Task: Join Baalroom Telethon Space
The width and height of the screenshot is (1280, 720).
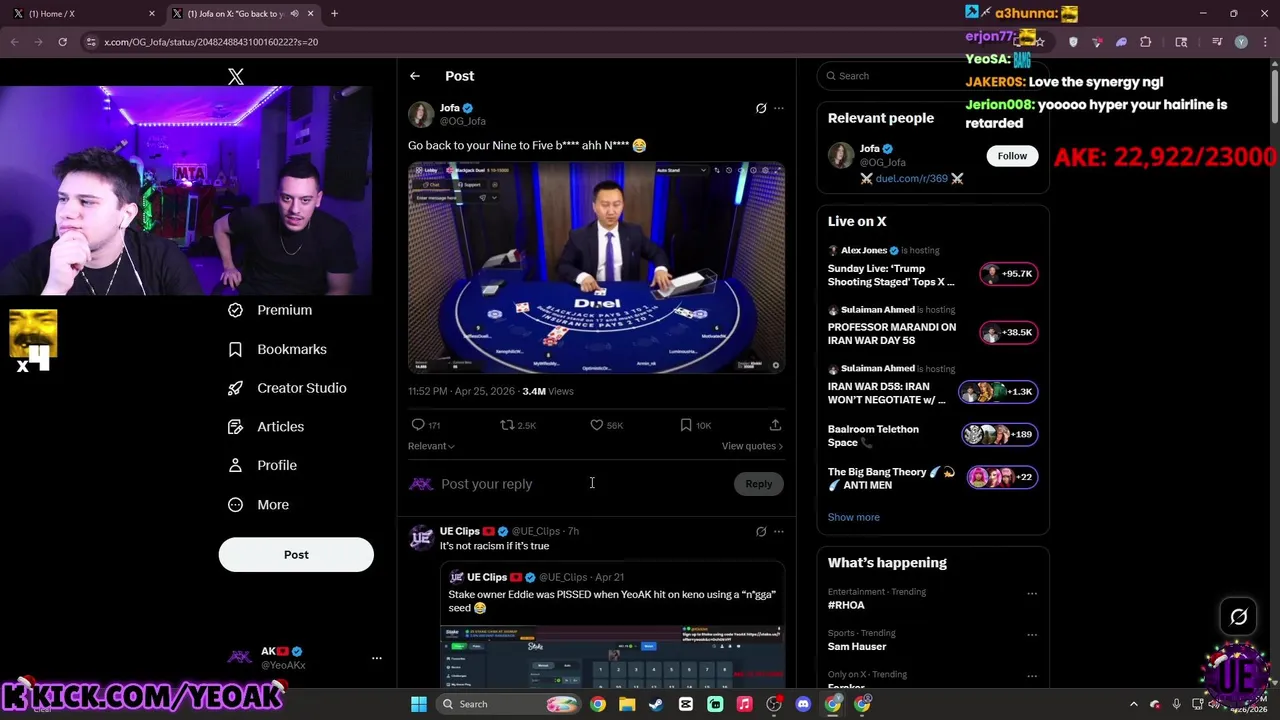Action: click(933, 435)
